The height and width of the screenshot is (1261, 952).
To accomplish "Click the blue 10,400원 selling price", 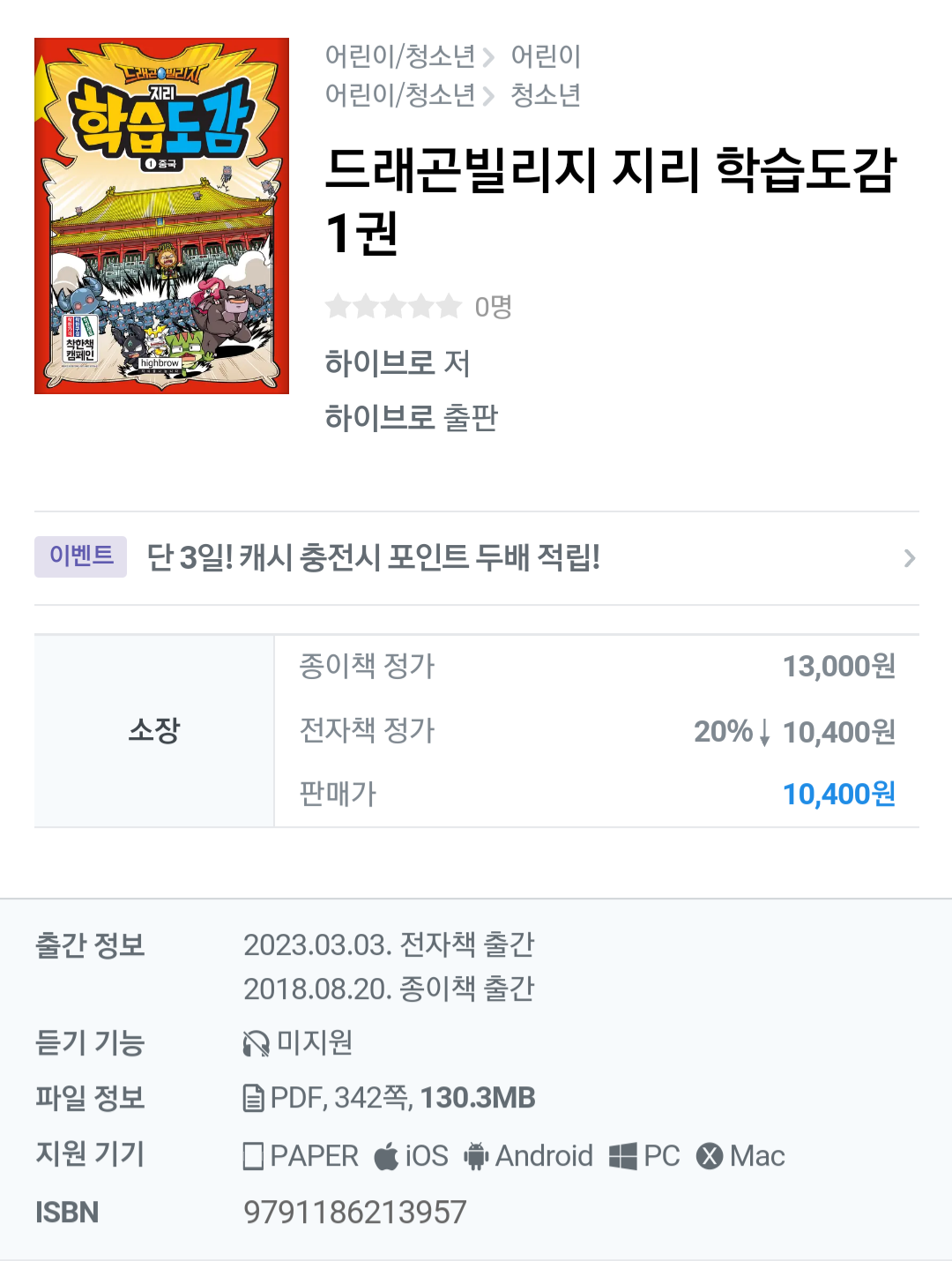I will click(839, 795).
